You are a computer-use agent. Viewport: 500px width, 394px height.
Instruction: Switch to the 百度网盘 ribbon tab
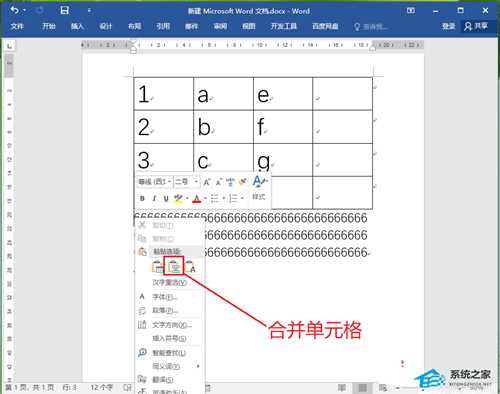pos(325,26)
